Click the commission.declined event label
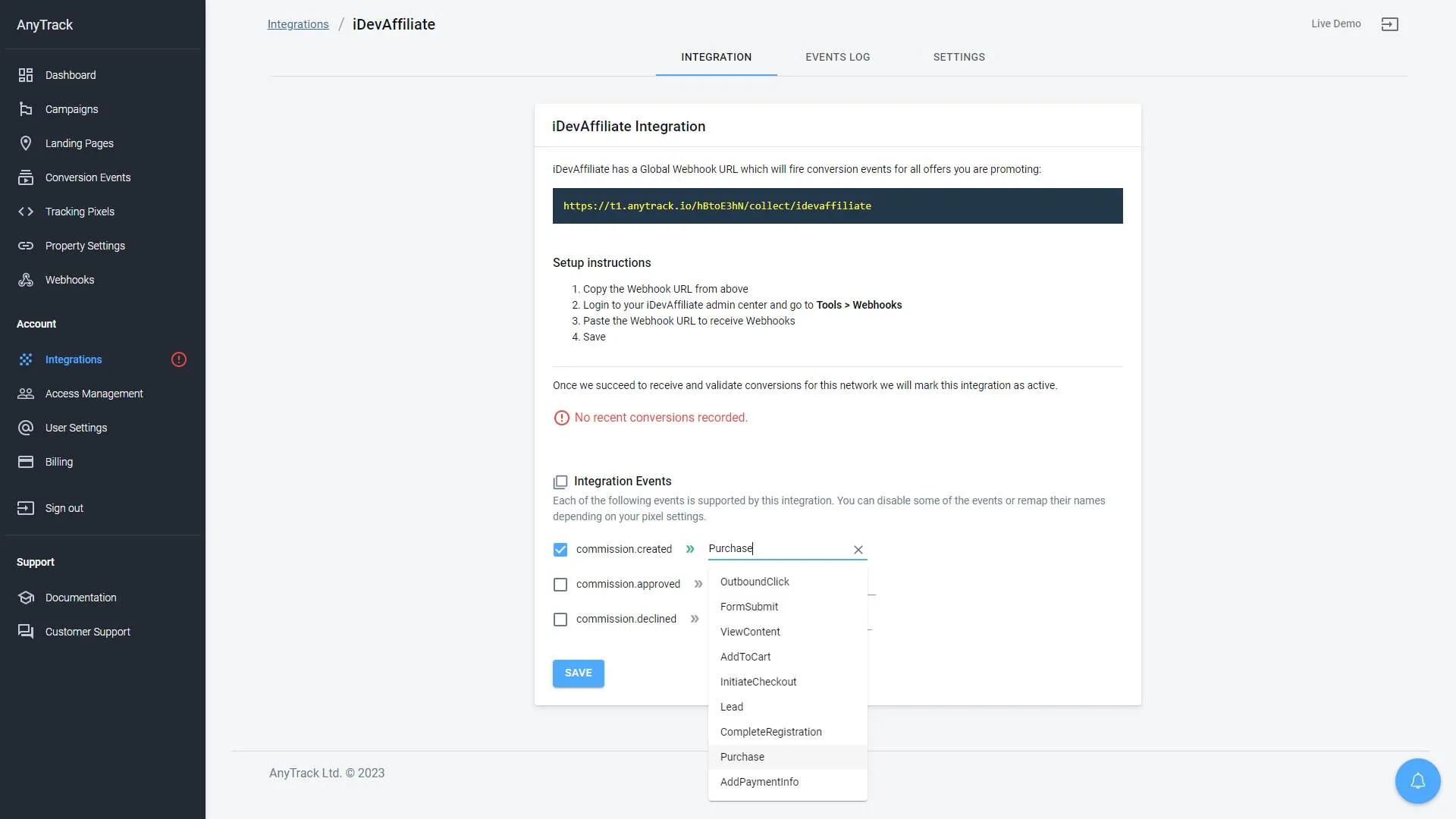 626,620
